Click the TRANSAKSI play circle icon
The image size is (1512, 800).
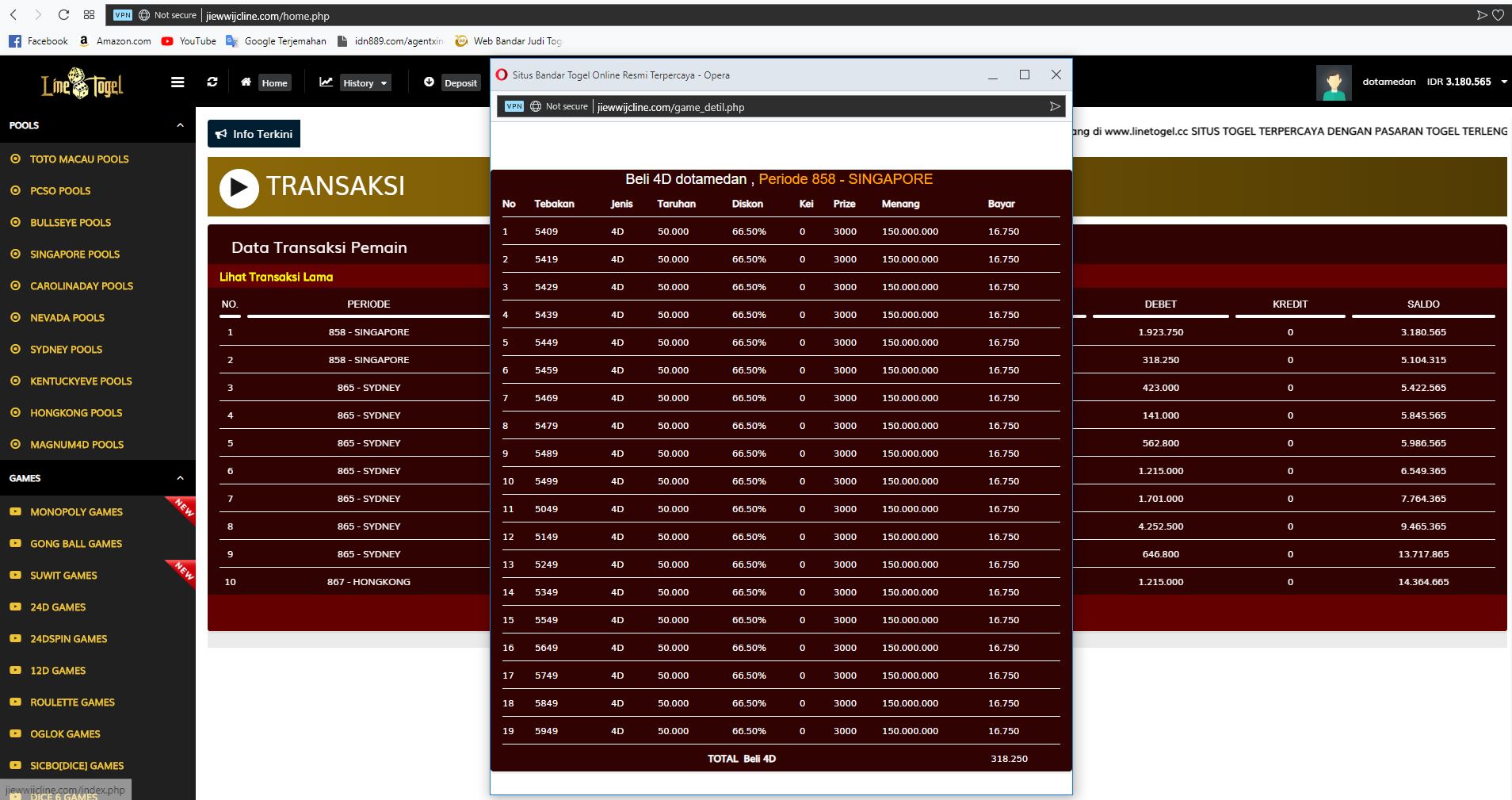[x=239, y=188]
